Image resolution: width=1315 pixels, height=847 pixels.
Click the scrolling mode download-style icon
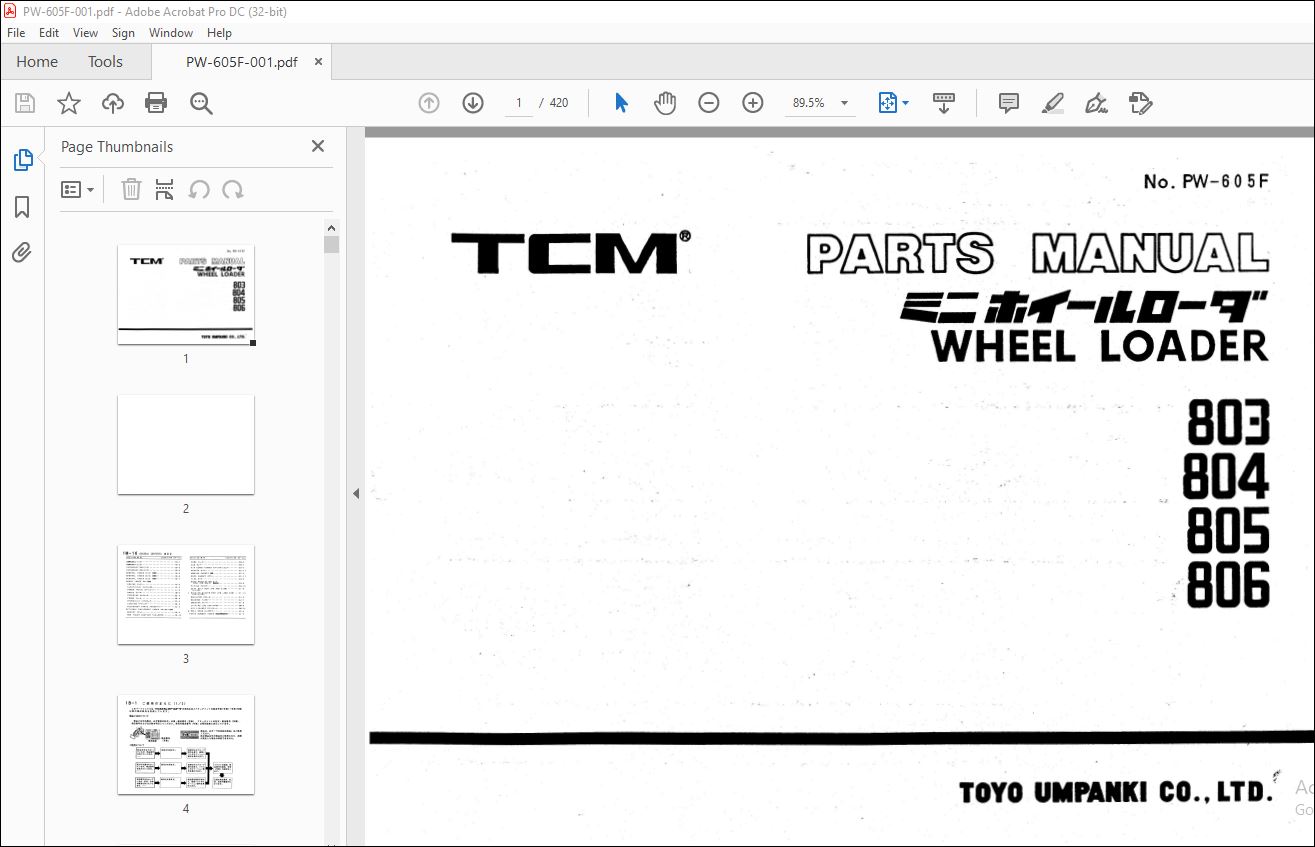point(944,103)
